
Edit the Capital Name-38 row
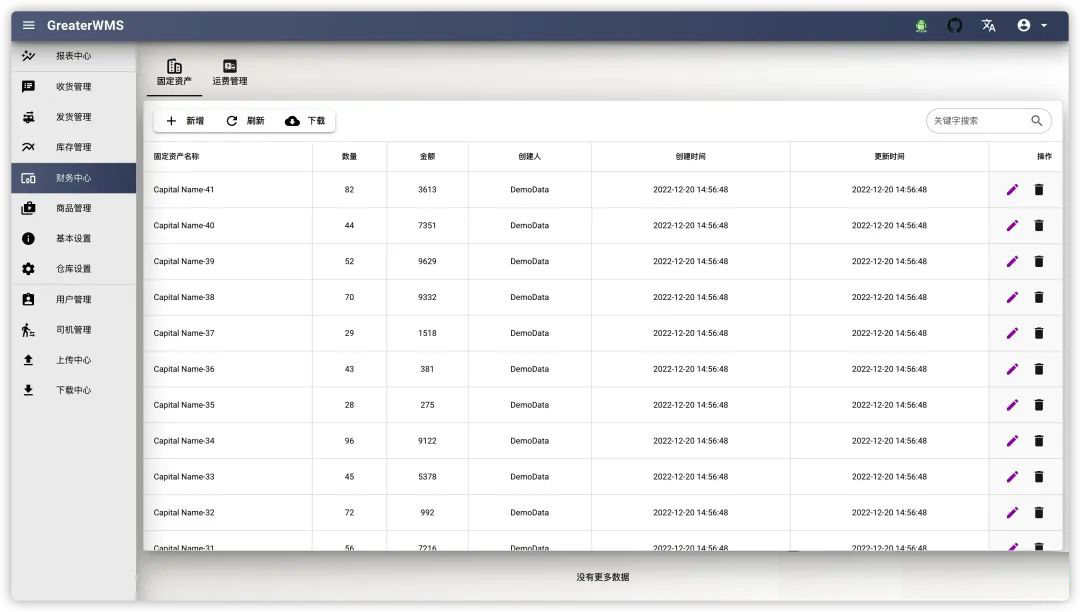(1012, 297)
